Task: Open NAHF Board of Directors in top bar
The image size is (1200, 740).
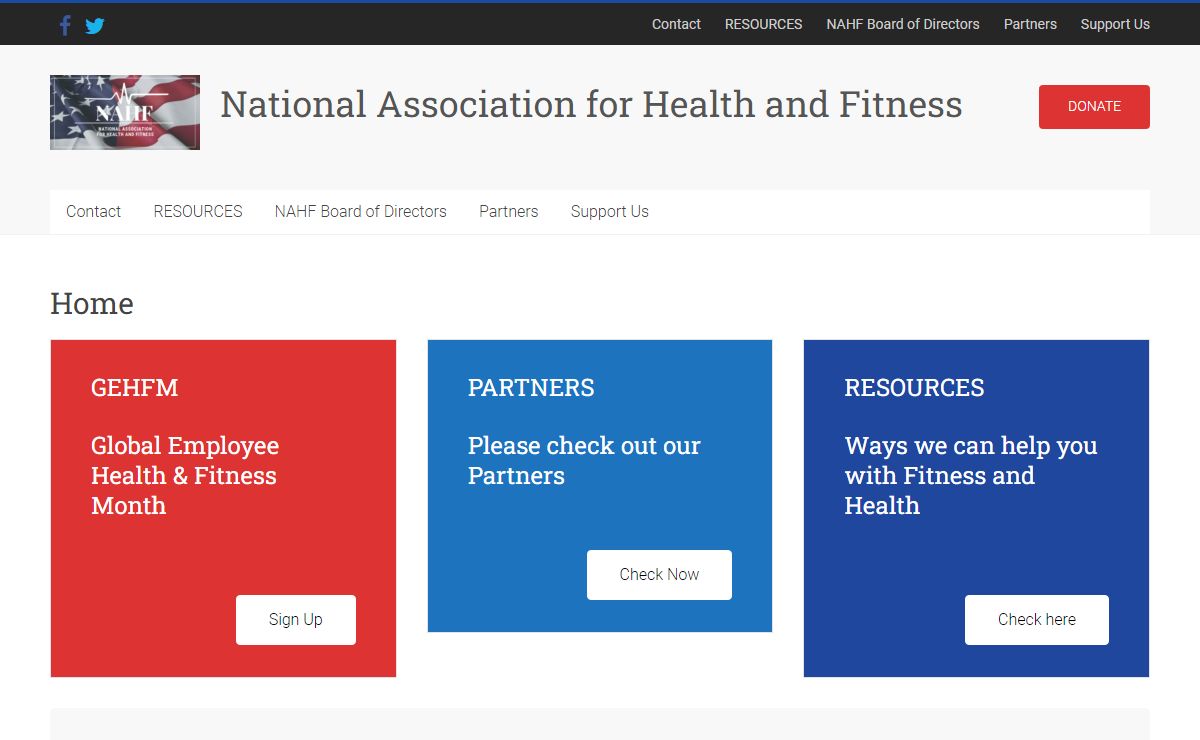Action: 903,24
